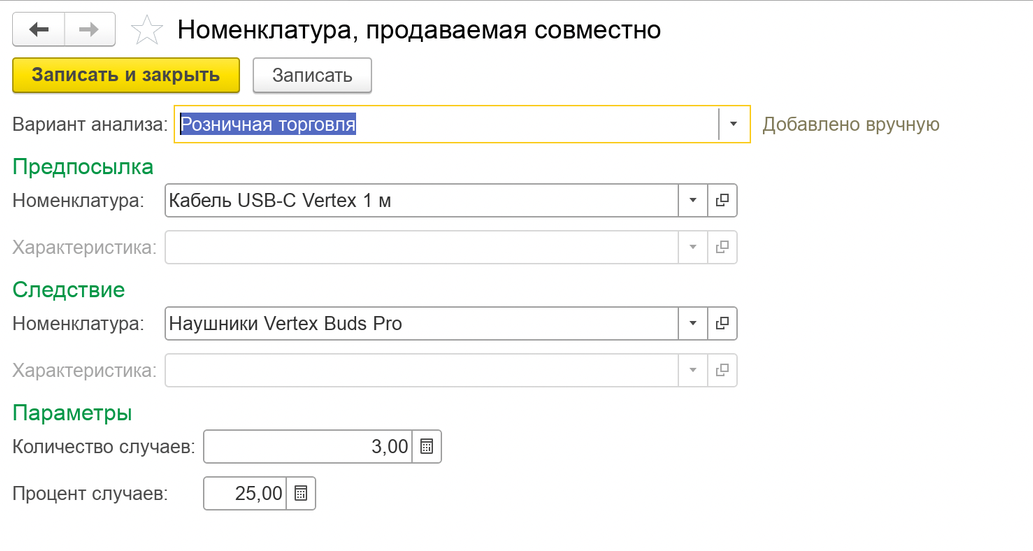Viewport: 1033px width, 551px height.
Task: Open calculator for 'Количество случаев'
Action: 427,447
